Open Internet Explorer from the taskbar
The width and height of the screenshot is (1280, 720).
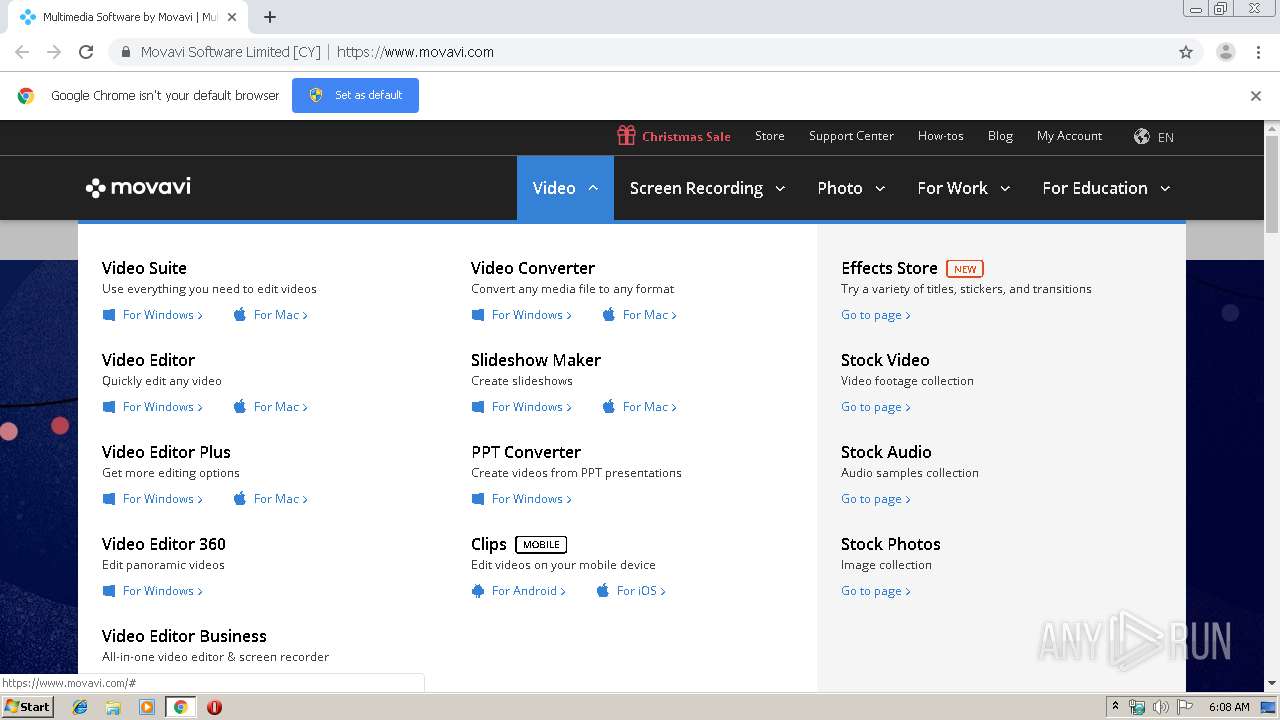[x=80, y=707]
